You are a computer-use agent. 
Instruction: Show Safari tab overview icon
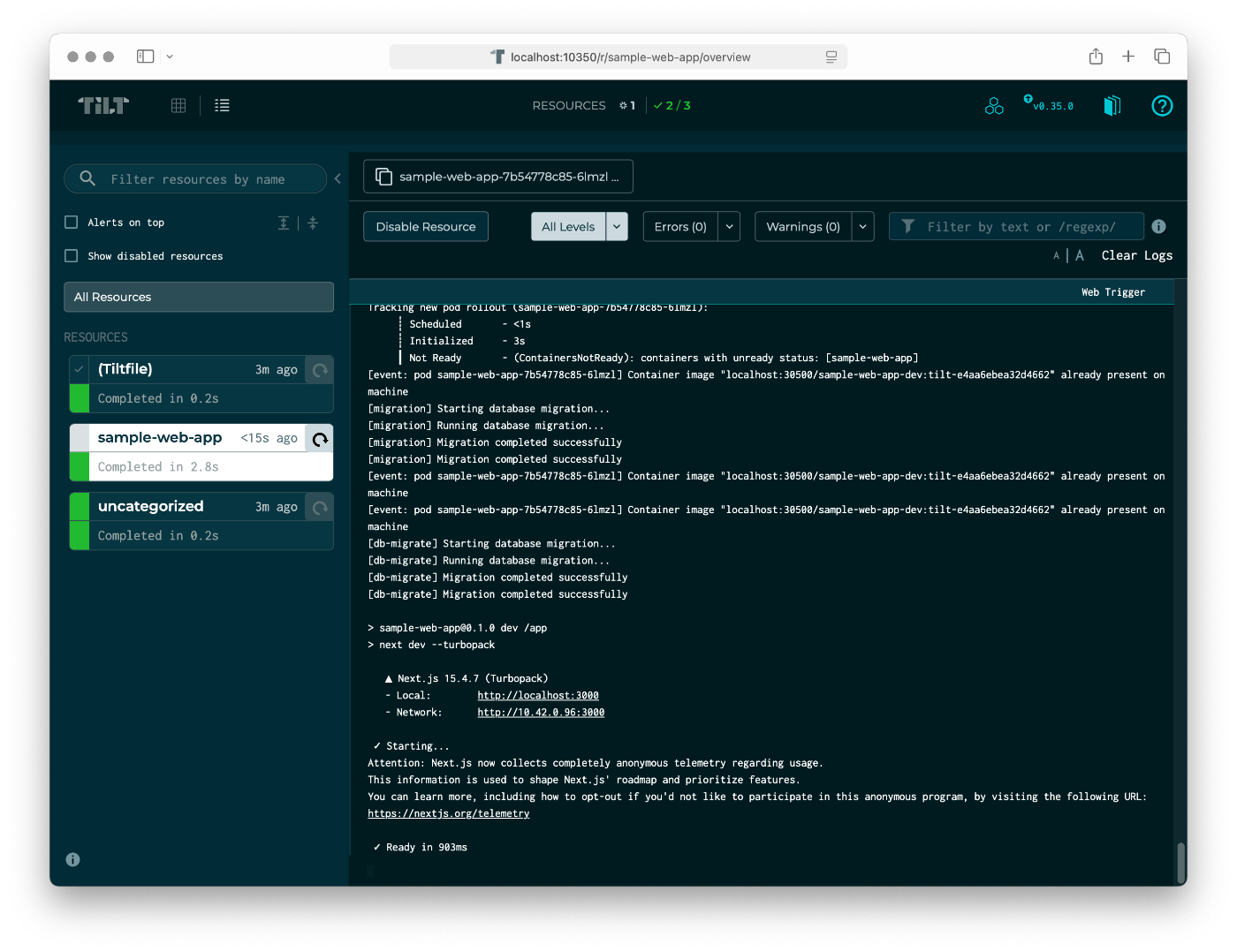pos(1162,57)
